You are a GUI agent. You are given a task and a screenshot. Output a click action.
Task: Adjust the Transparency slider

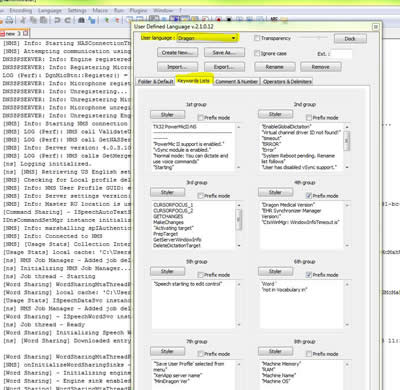[x=314, y=38]
